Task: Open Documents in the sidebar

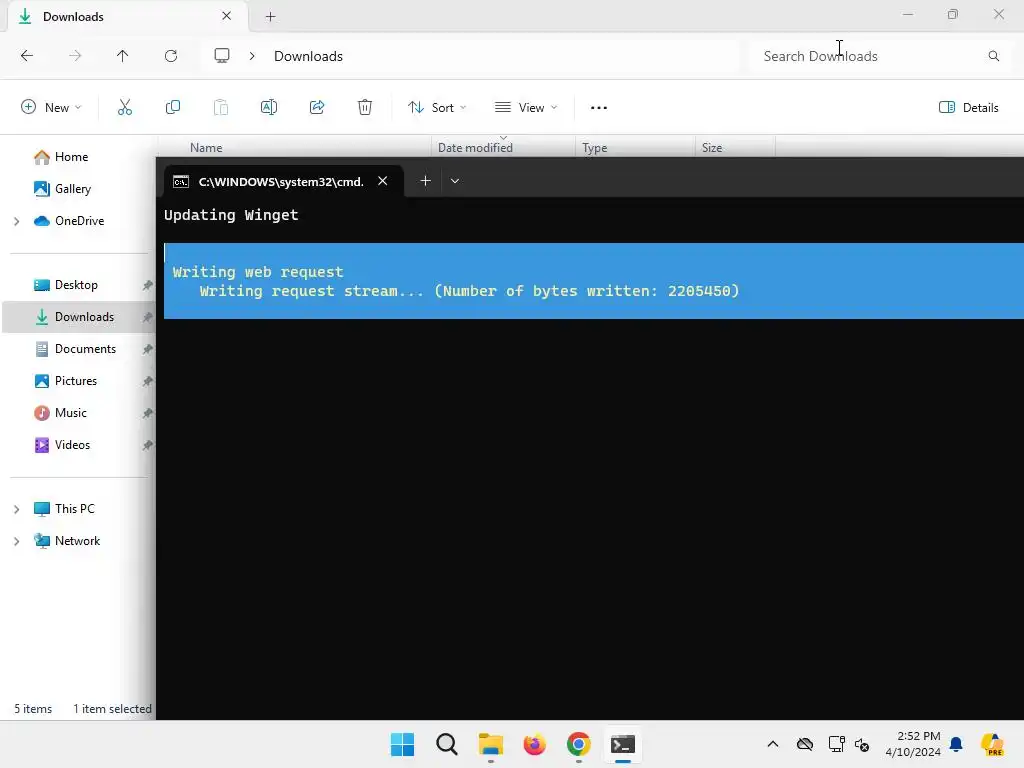Action: pos(85,349)
